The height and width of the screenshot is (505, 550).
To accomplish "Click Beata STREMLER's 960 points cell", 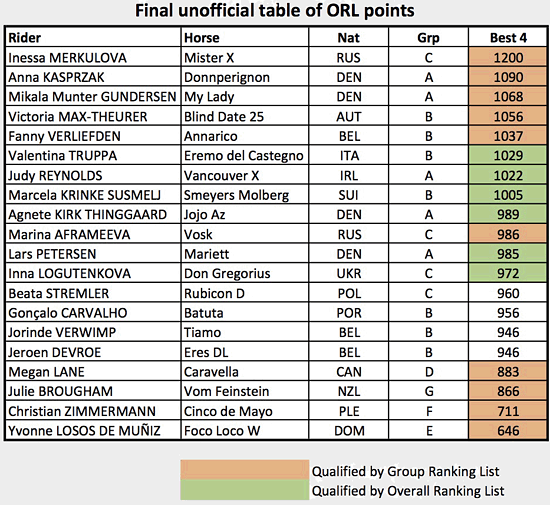I will click(508, 293).
